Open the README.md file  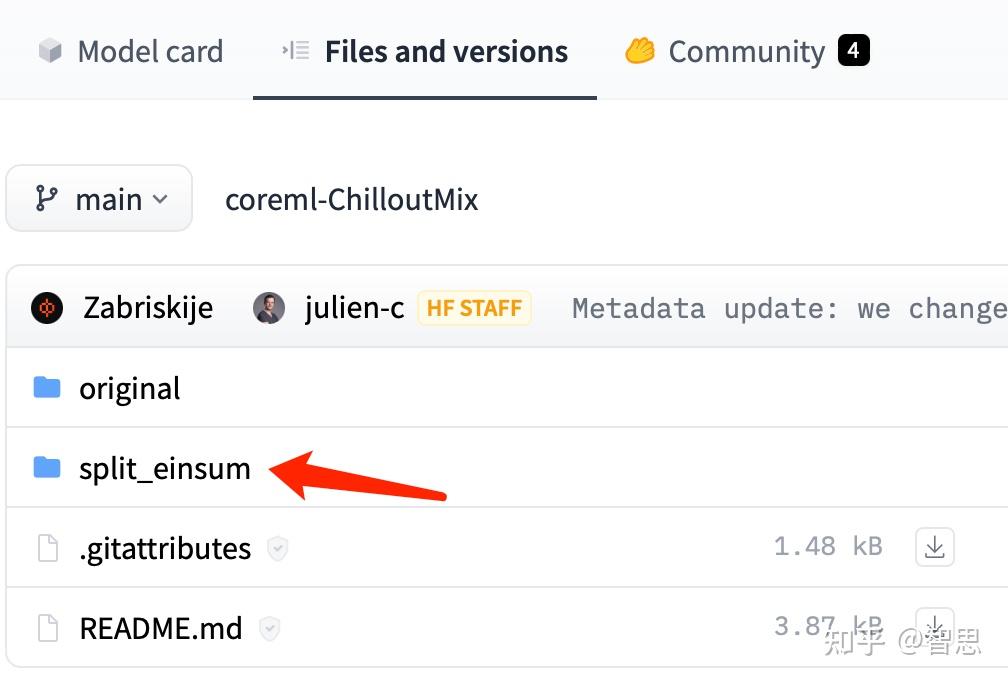[161, 628]
